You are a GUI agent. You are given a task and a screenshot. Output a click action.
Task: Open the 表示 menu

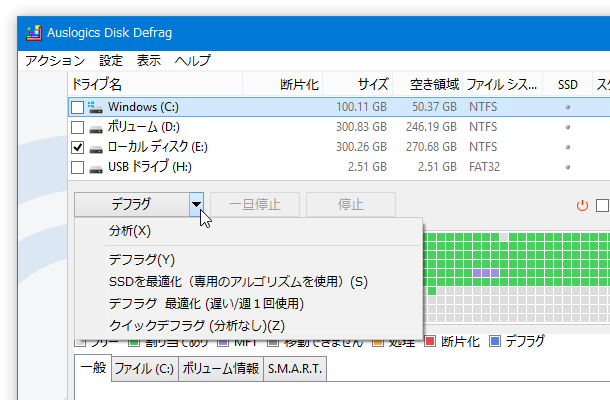pos(149,61)
